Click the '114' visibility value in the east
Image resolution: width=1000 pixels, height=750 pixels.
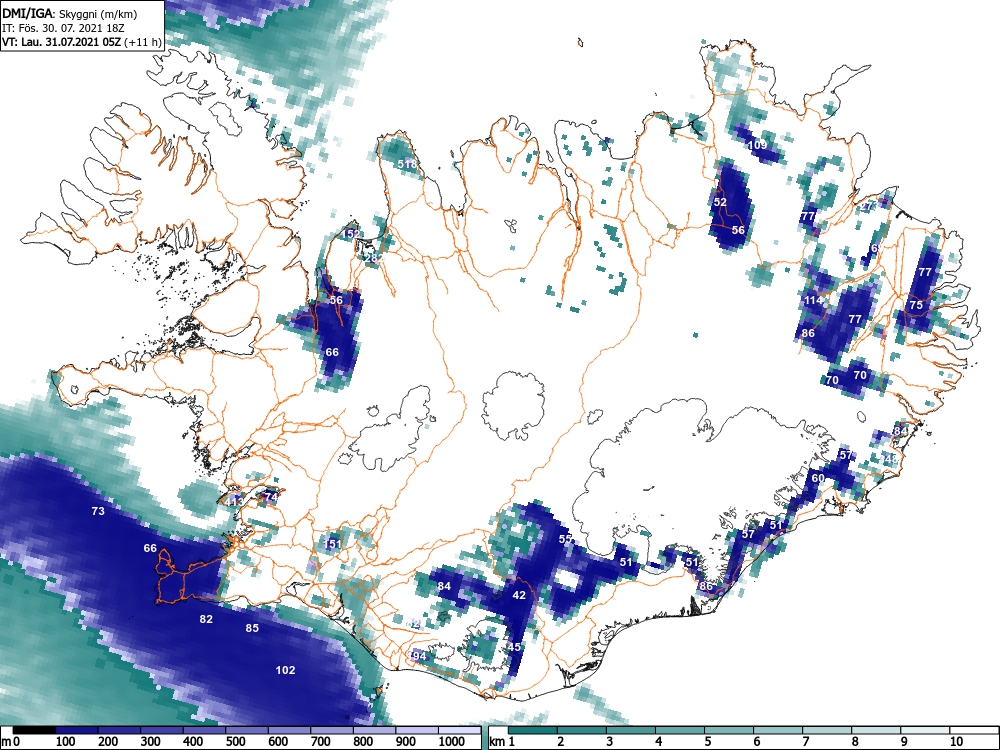[813, 300]
